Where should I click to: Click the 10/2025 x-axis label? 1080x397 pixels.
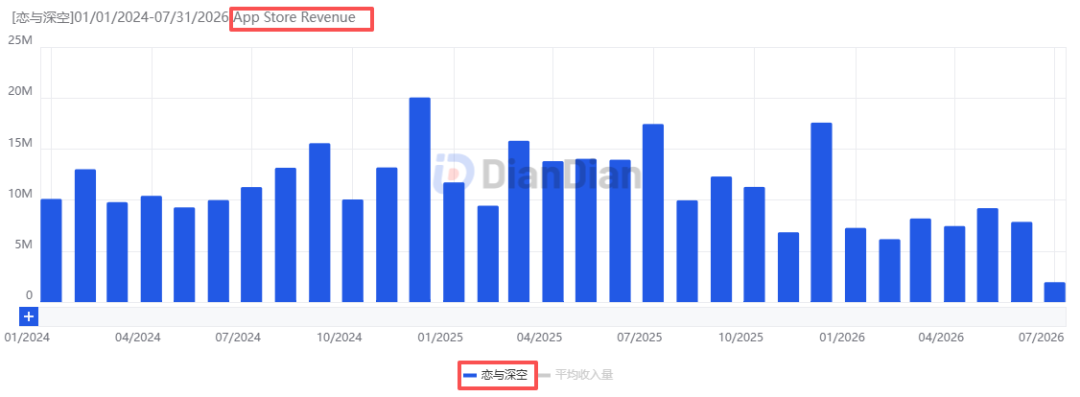coord(740,338)
